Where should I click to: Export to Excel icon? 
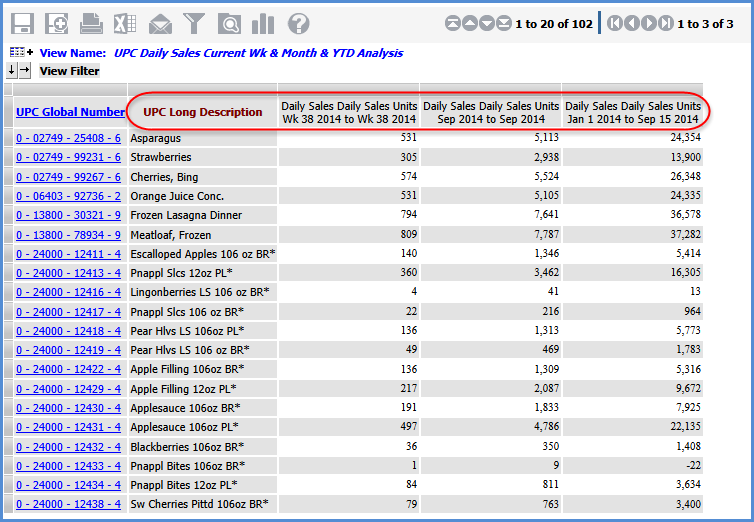pos(125,24)
